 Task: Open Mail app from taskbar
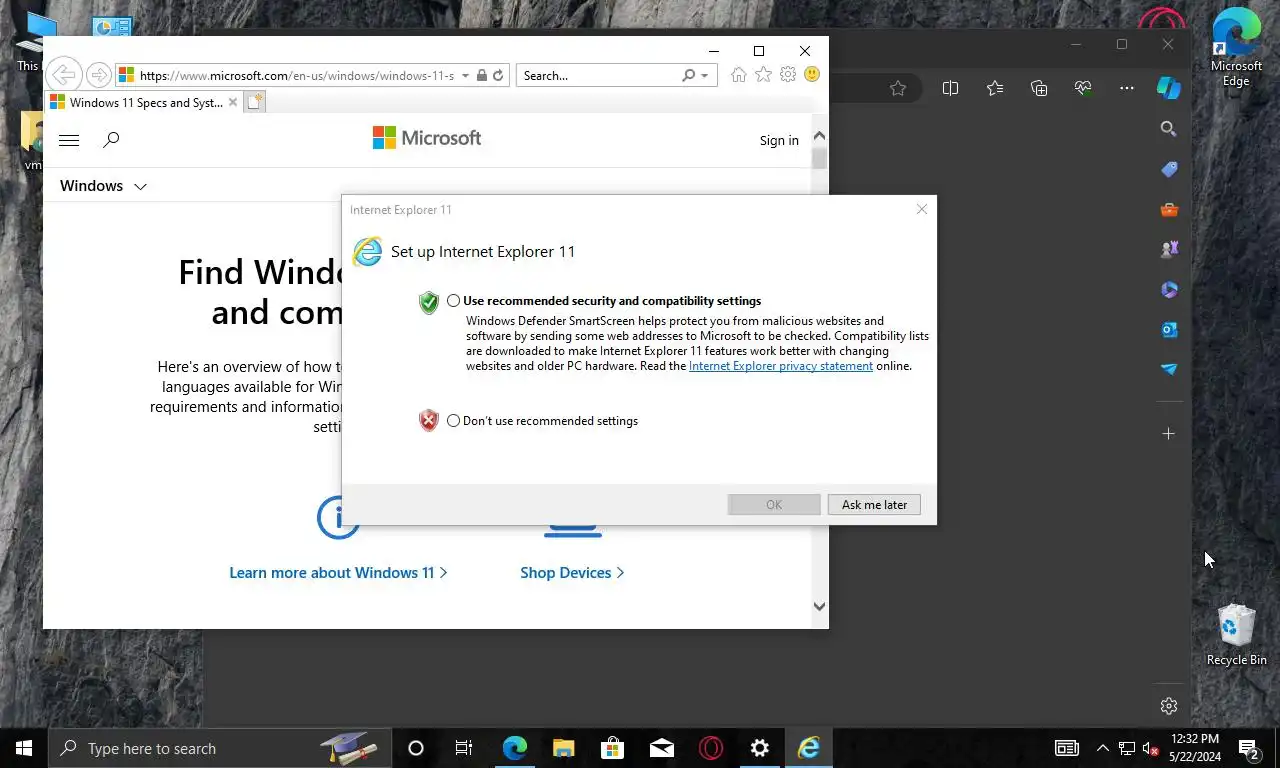click(x=661, y=748)
